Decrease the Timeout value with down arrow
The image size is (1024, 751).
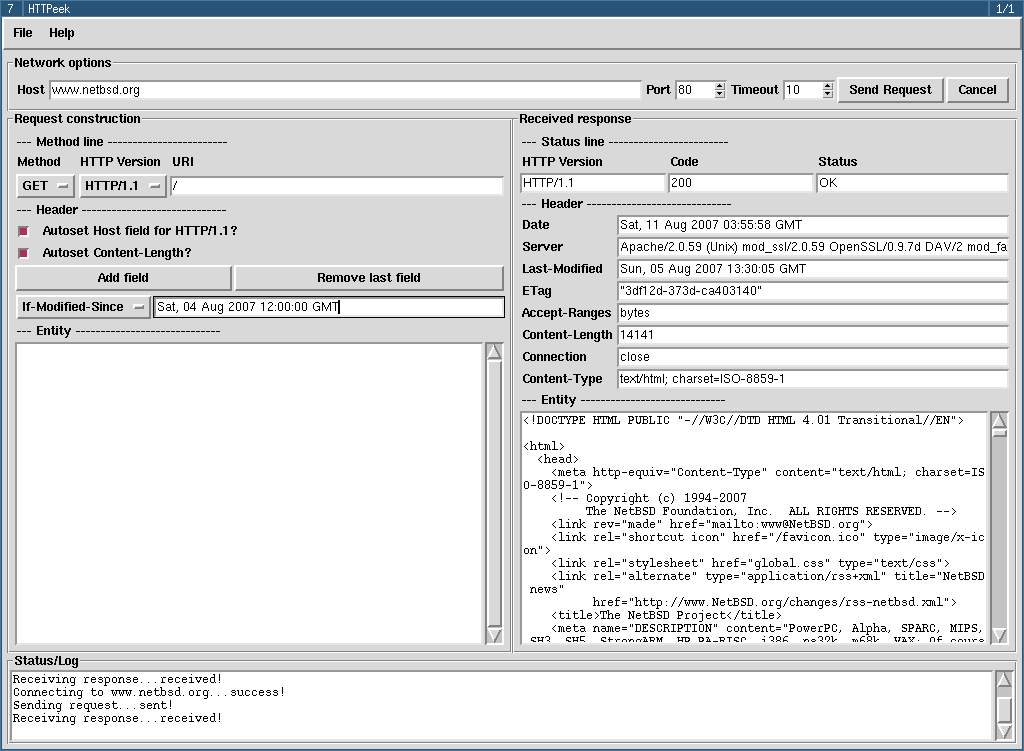828,95
